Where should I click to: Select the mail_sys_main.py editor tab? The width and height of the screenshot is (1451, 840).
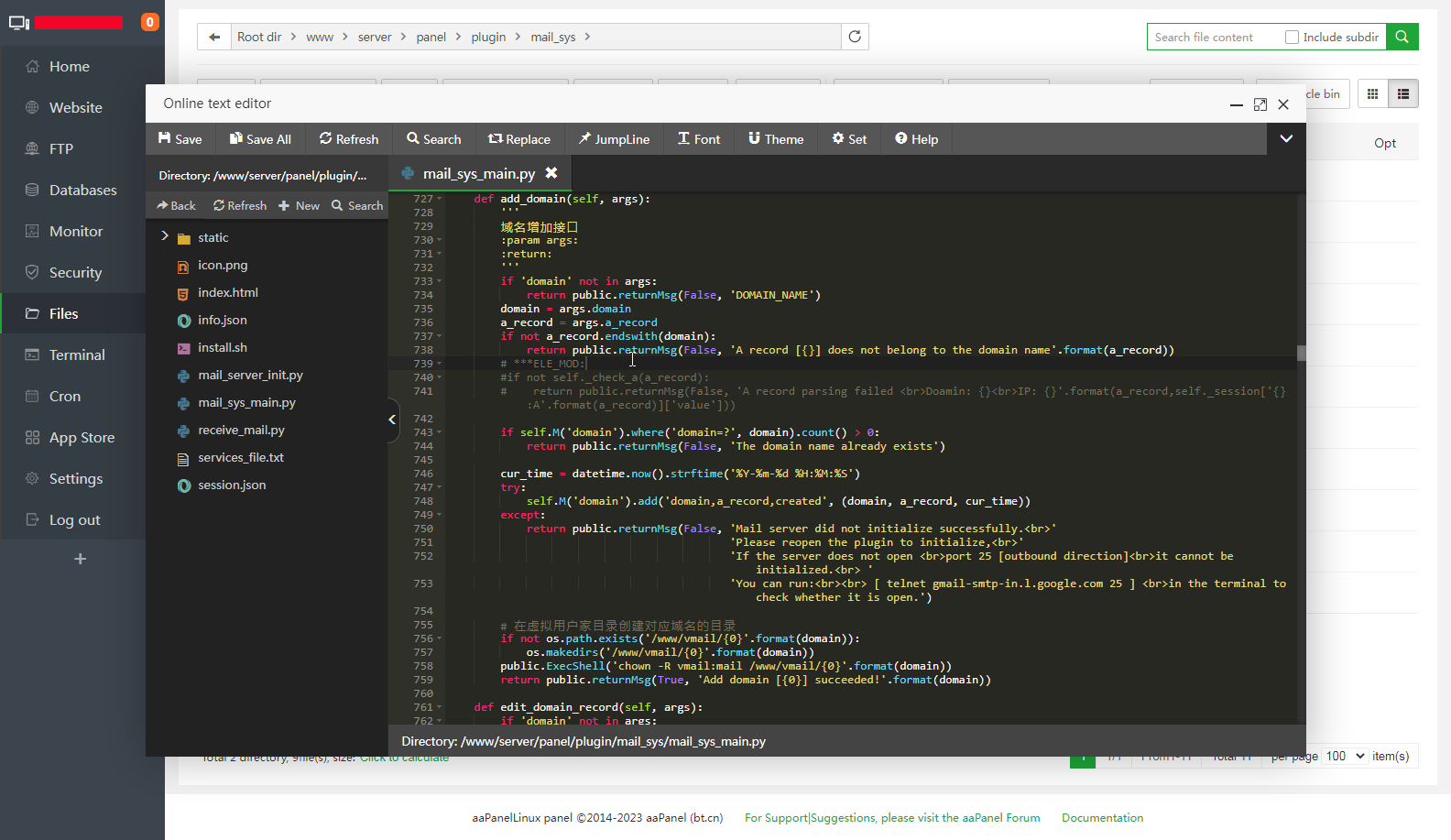(478, 173)
